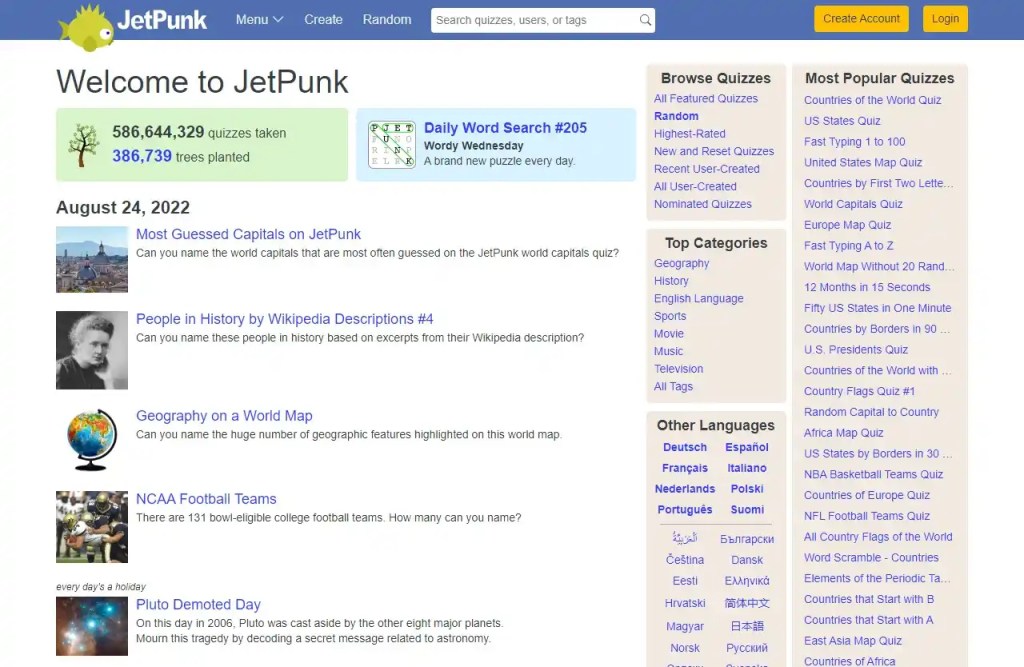Viewport: 1024px width, 667px height.
Task: Click the Create Account button
Action: point(861,19)
